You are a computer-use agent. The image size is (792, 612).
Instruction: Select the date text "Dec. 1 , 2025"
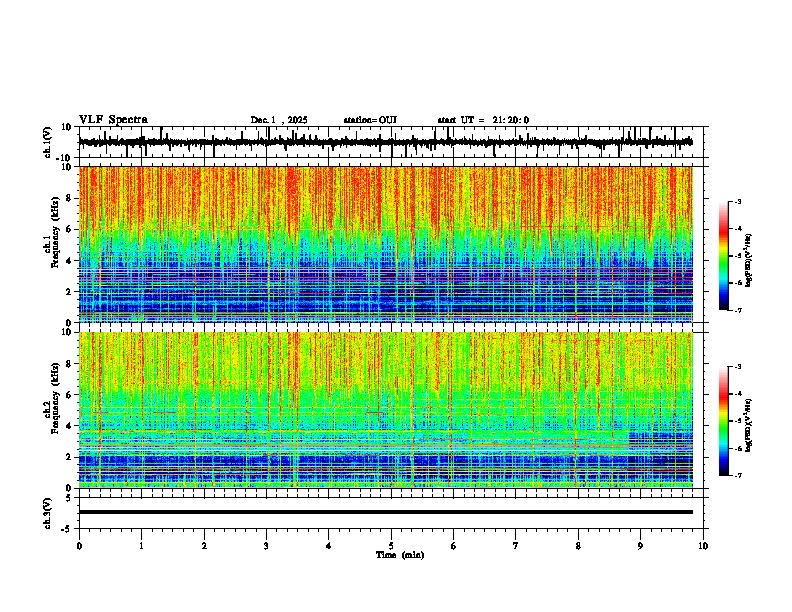pos(279,120)
